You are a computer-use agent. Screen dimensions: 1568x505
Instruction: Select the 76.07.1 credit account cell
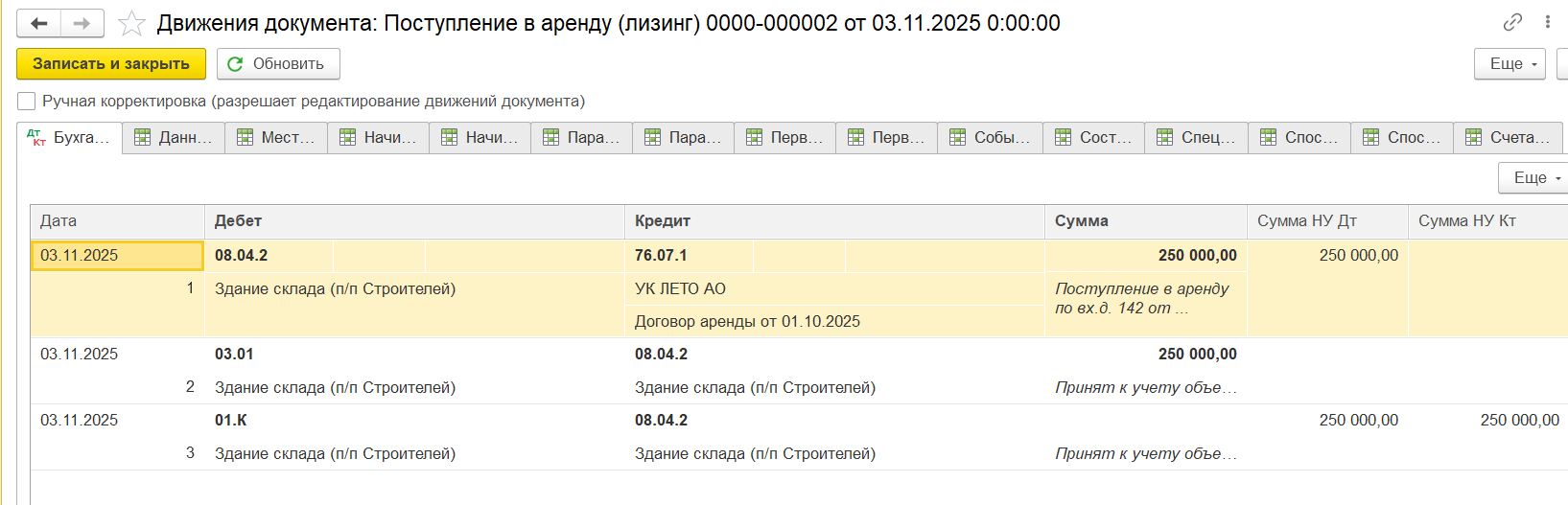[x=662, y=256]
